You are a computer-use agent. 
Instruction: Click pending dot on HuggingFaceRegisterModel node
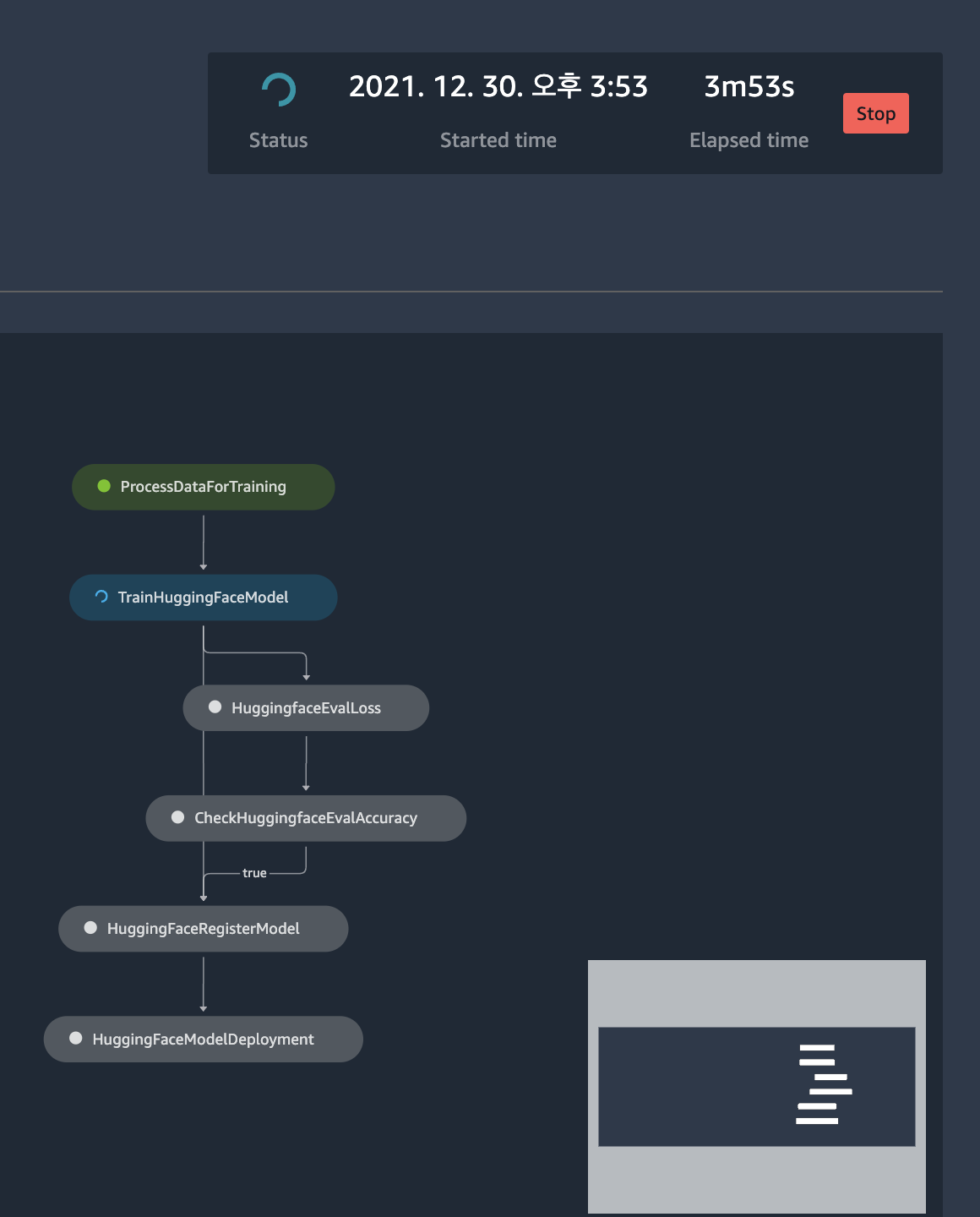pos(90,928)
